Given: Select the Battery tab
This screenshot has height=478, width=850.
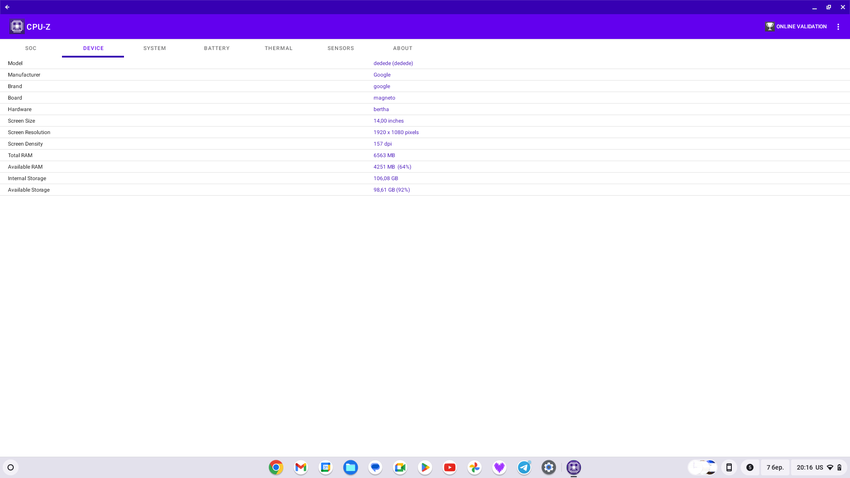Looking at the screenshot, I should coord(217,48).
